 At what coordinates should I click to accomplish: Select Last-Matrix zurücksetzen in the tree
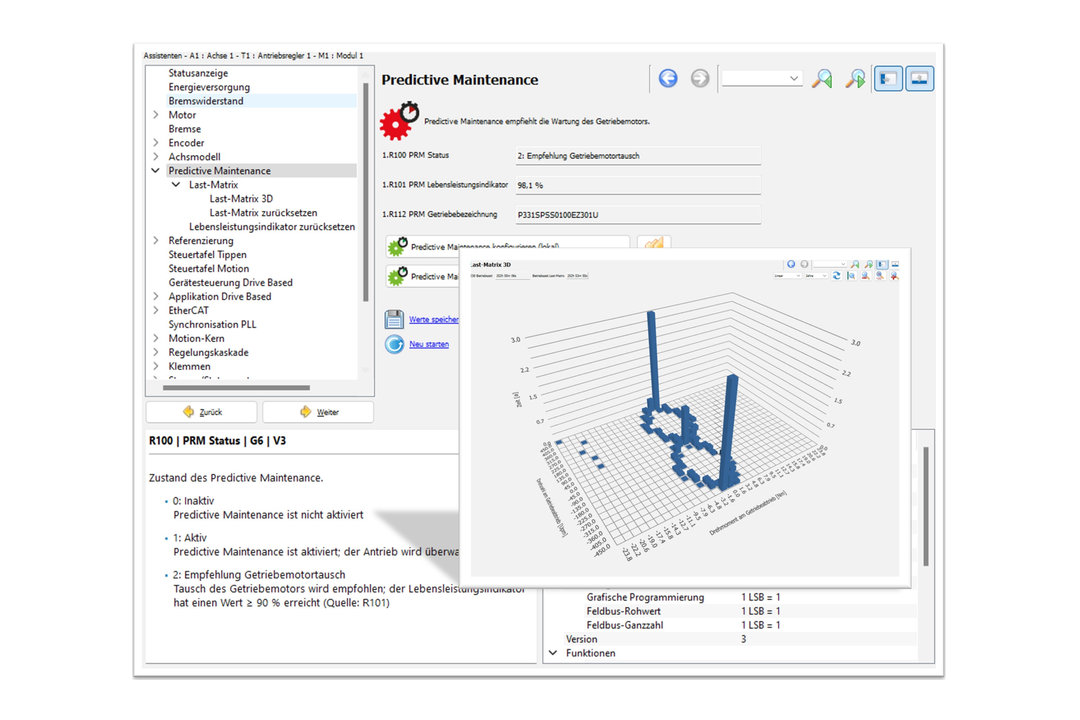pyautogui.click(x=263, y=213)
